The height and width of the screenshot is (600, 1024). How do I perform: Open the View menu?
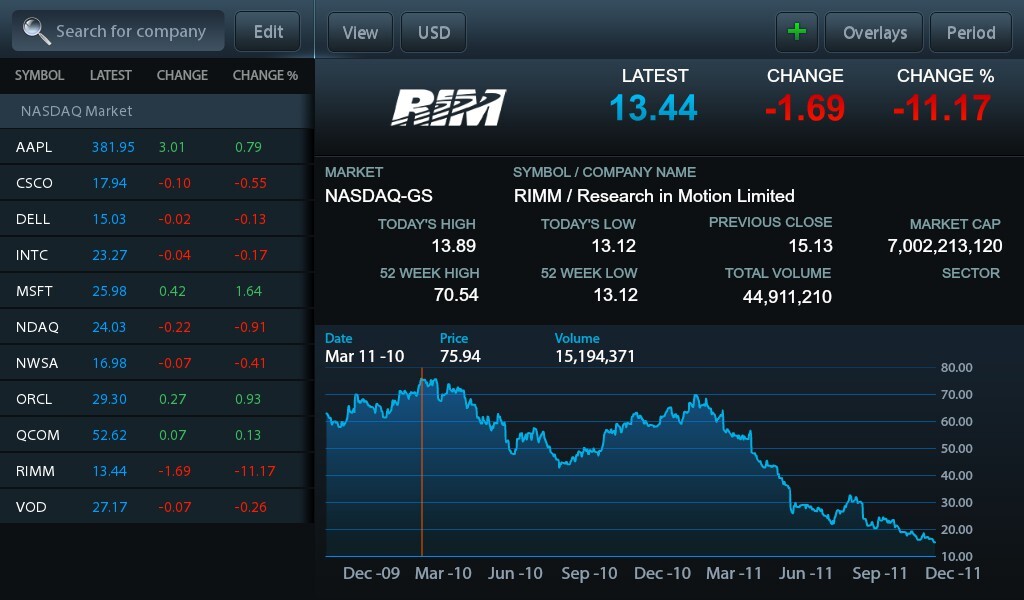(360, 32)
